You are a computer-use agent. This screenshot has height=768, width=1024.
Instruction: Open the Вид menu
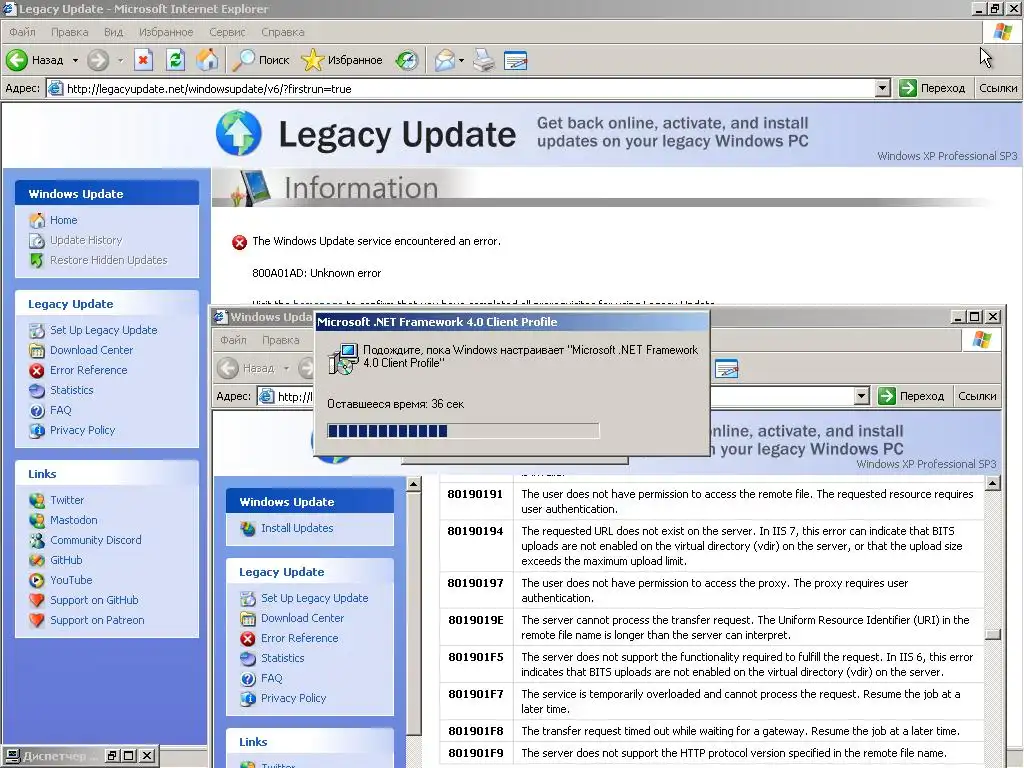[x=114, y=32]
